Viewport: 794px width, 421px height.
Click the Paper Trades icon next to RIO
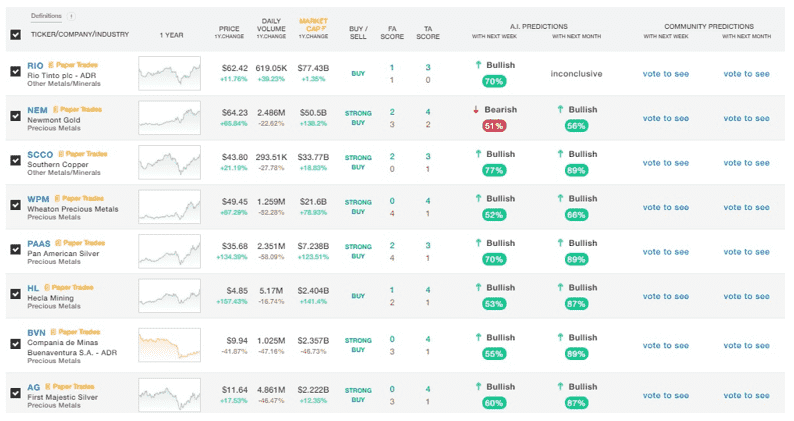(x=51, y=65)
